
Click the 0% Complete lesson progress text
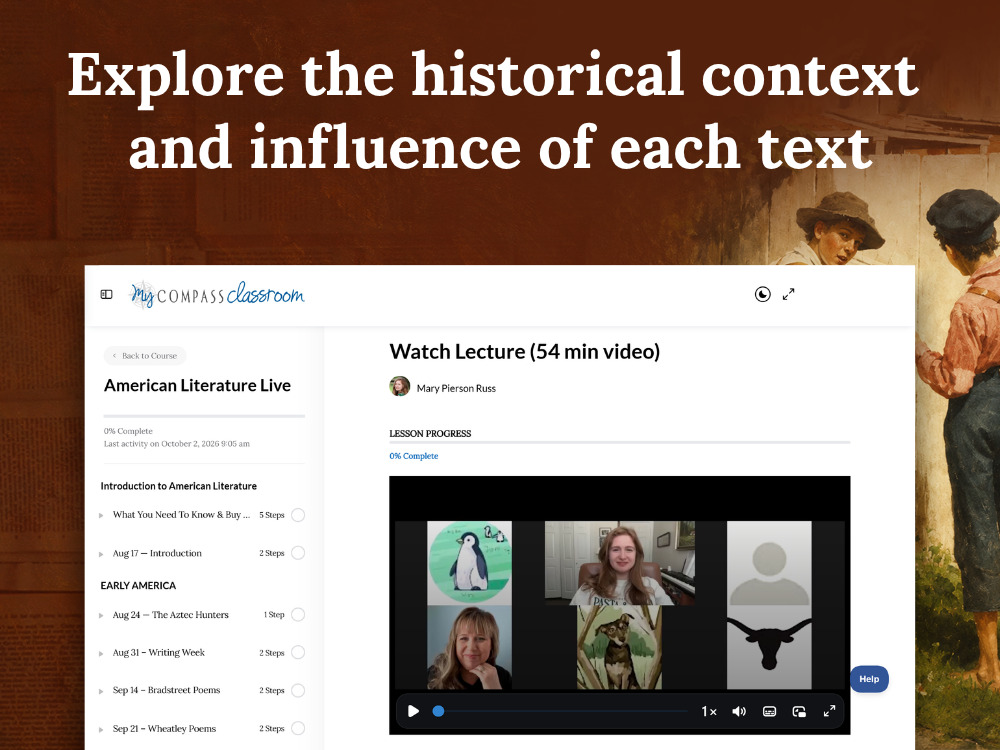414,456
